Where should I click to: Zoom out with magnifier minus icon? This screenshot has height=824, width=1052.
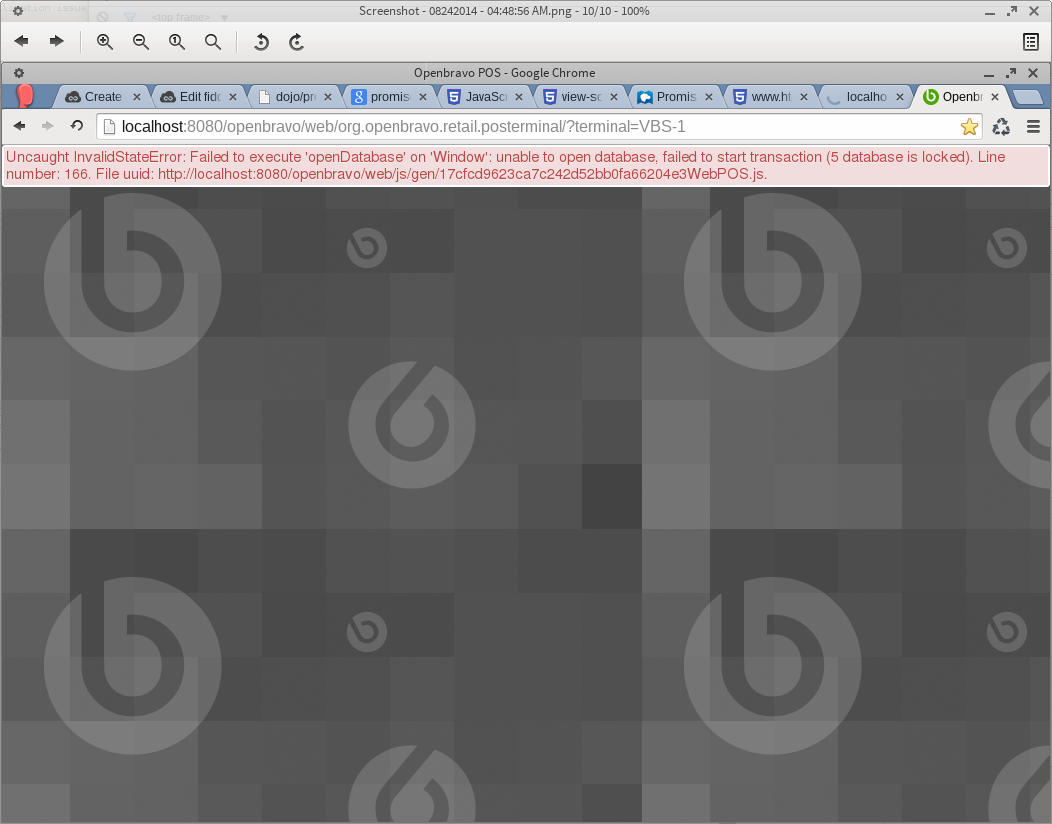point(141,42)
